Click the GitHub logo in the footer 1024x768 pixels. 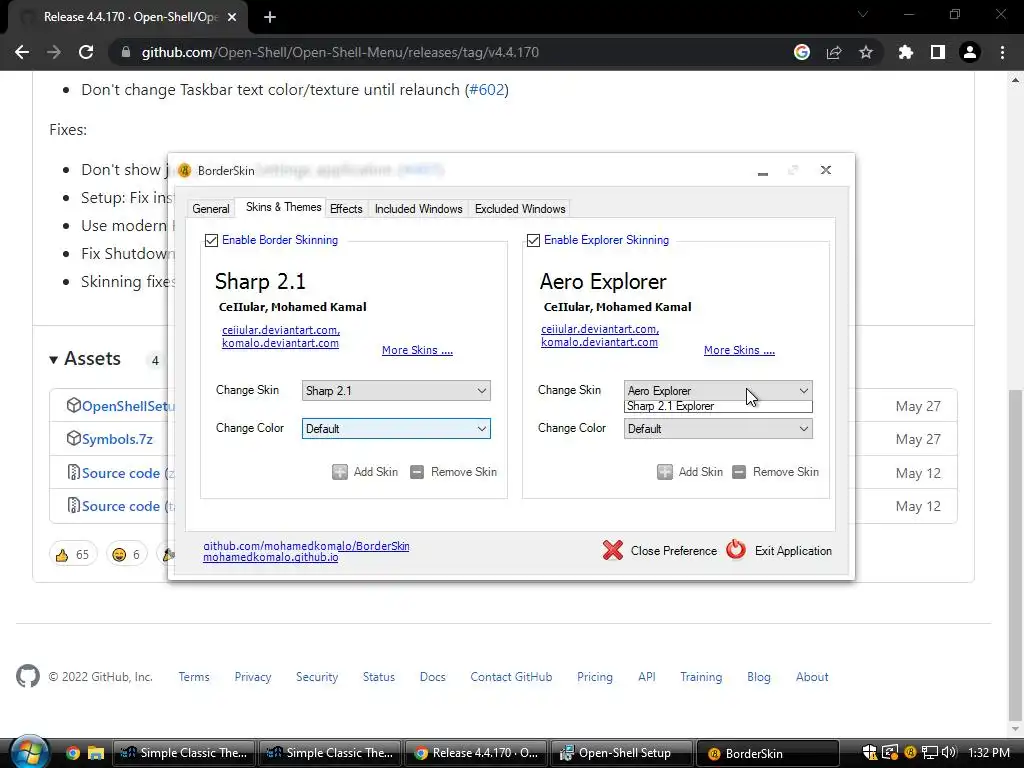(28, 677)
